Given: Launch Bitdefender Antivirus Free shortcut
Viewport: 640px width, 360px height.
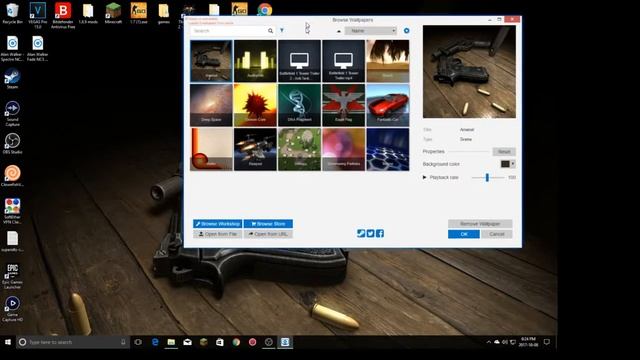Looking at the screenshot, I should (x=63, y=16).
